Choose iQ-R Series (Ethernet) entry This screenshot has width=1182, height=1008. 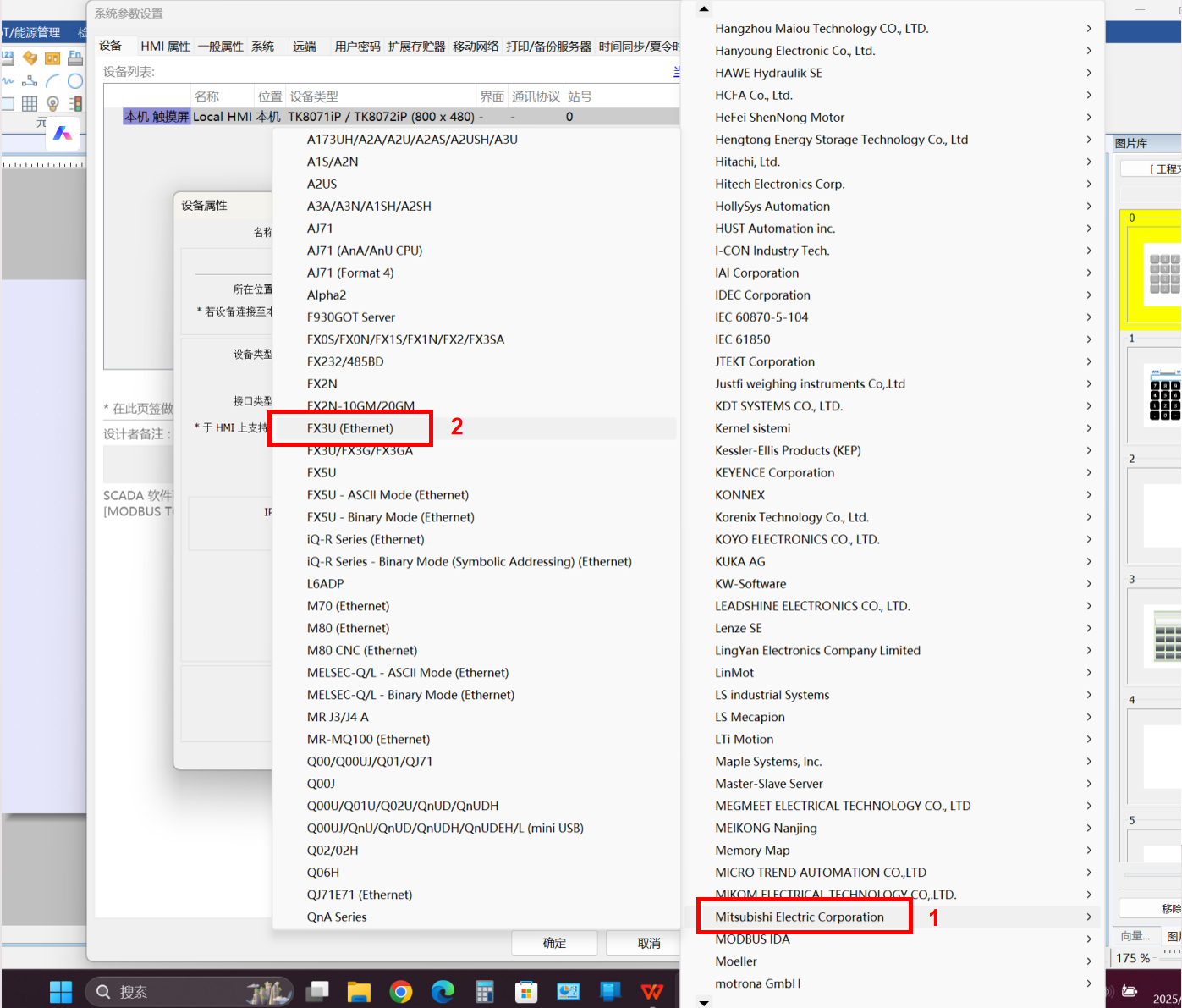pos(476,539)
